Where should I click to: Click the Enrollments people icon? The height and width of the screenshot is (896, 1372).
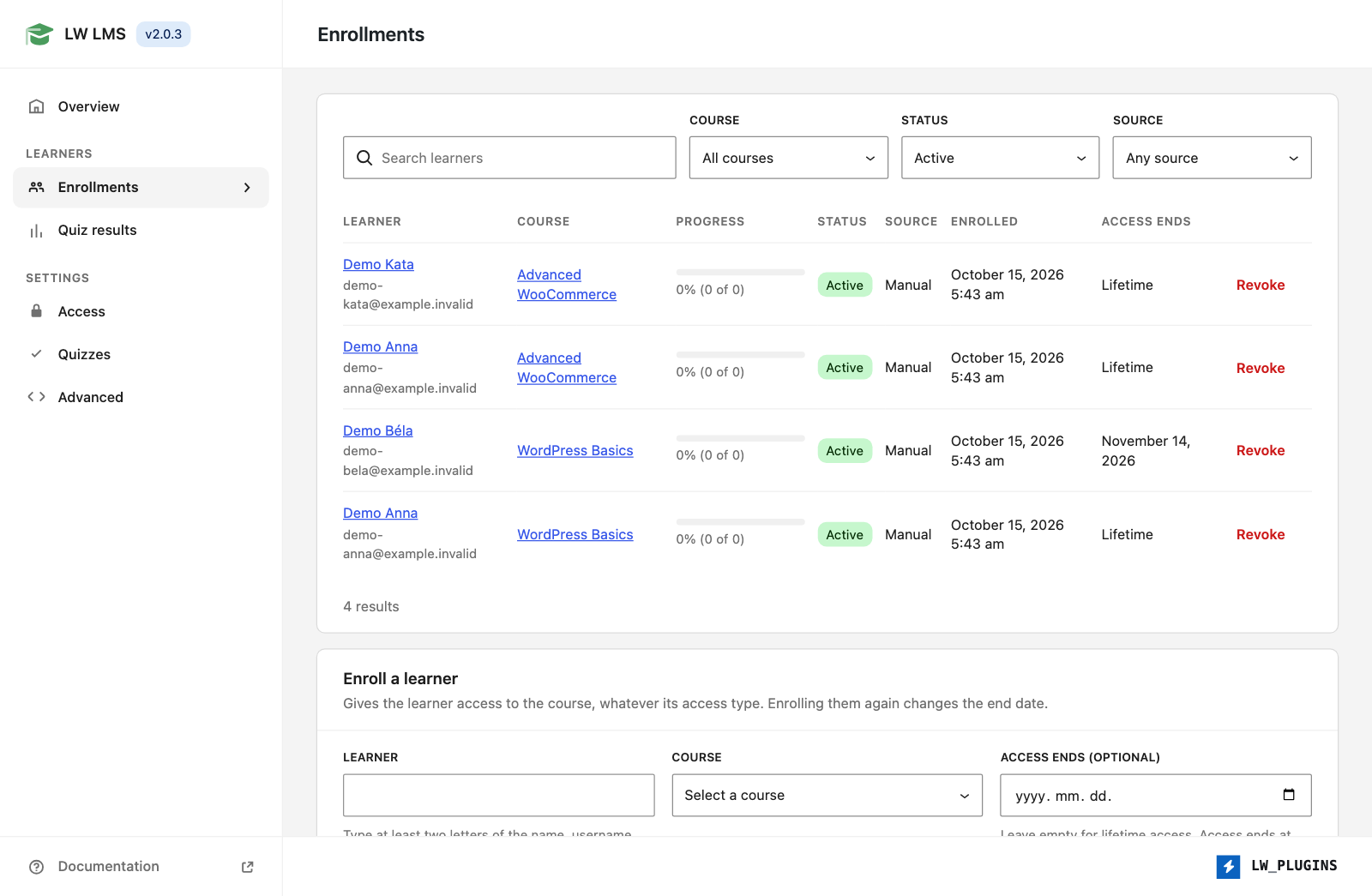tap(36, 187)
